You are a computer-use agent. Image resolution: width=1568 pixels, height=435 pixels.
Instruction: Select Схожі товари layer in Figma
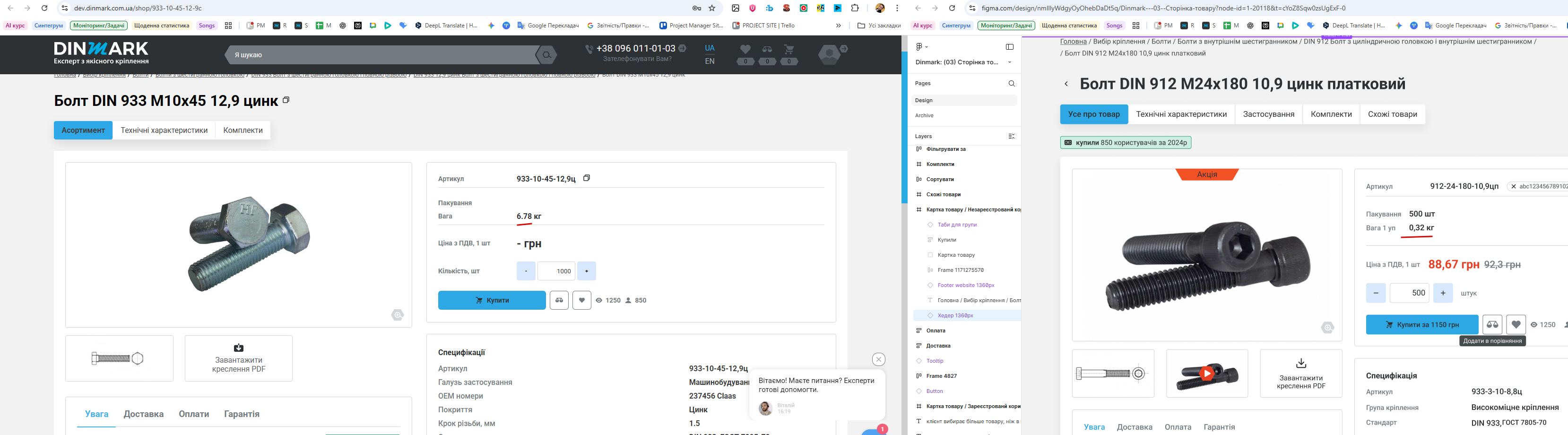coord(943,195)
